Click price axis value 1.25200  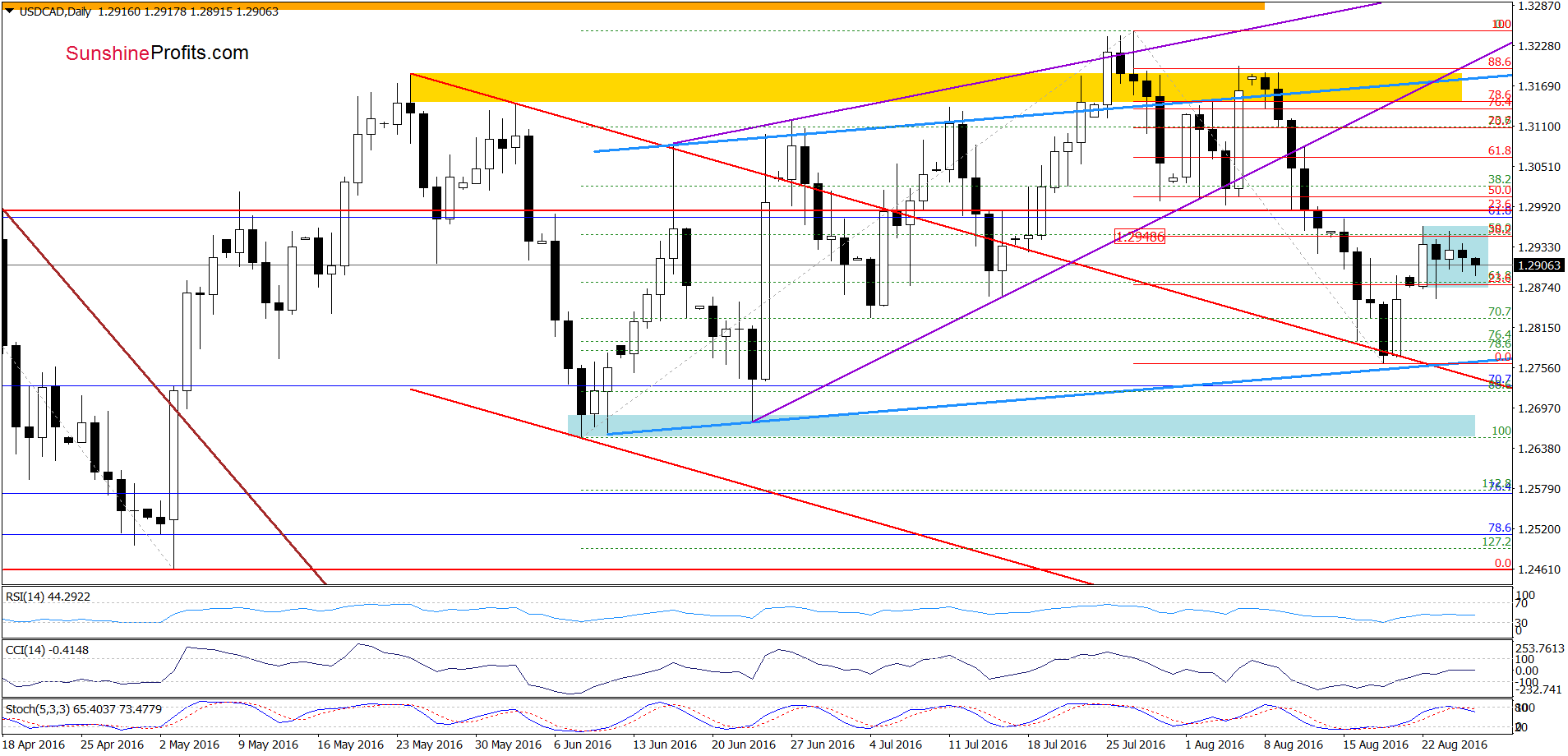(1538, 529)
